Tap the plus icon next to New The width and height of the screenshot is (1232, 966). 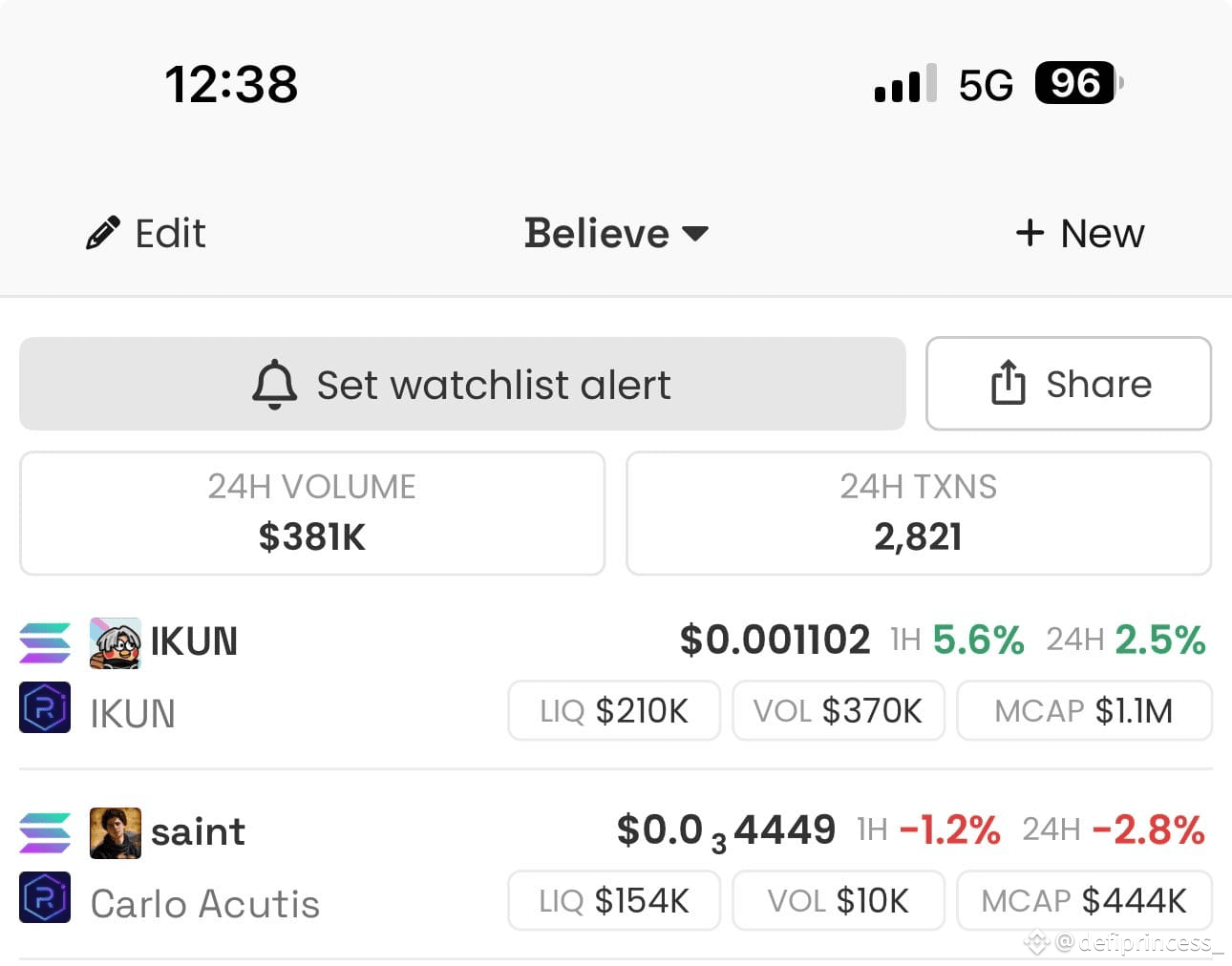(1030, 232)
